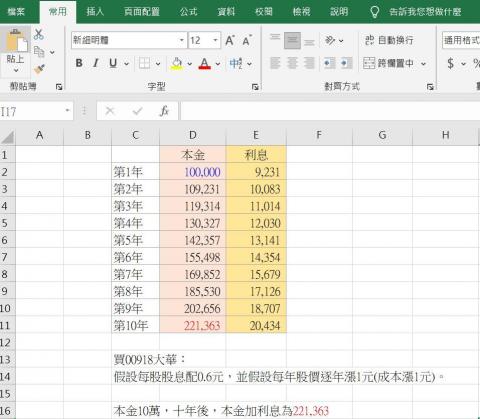Image resolution: width=480 pixels, height=419 pixels.
Task: Select column D header
Action: 193,135
